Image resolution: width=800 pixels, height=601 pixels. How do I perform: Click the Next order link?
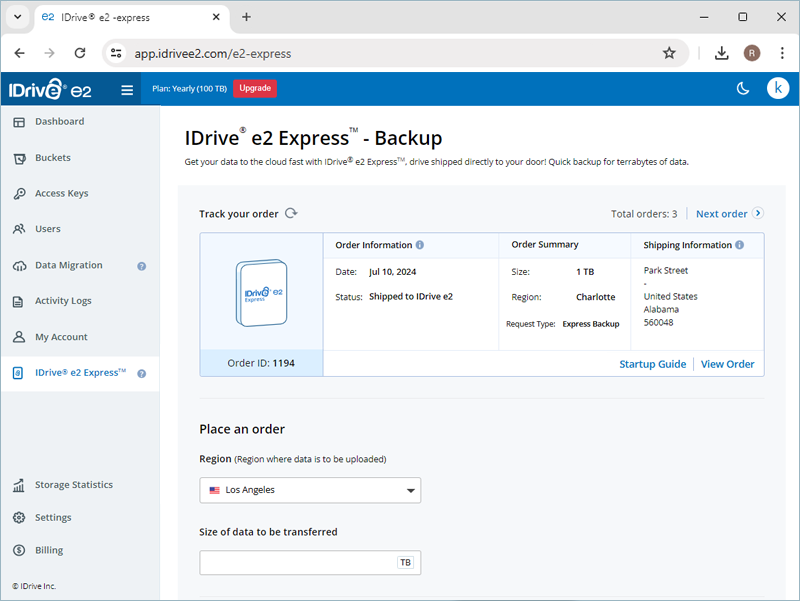pos(721,214)
